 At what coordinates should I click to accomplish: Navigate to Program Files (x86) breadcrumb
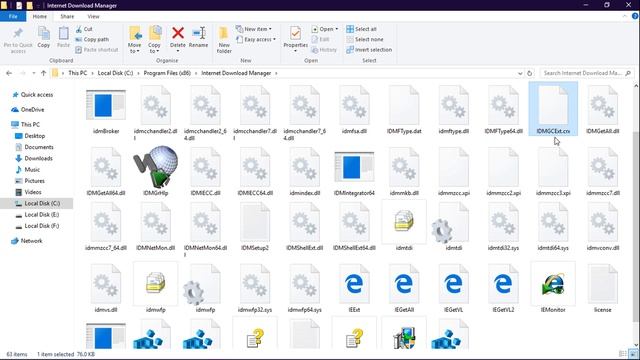point(167,73)
